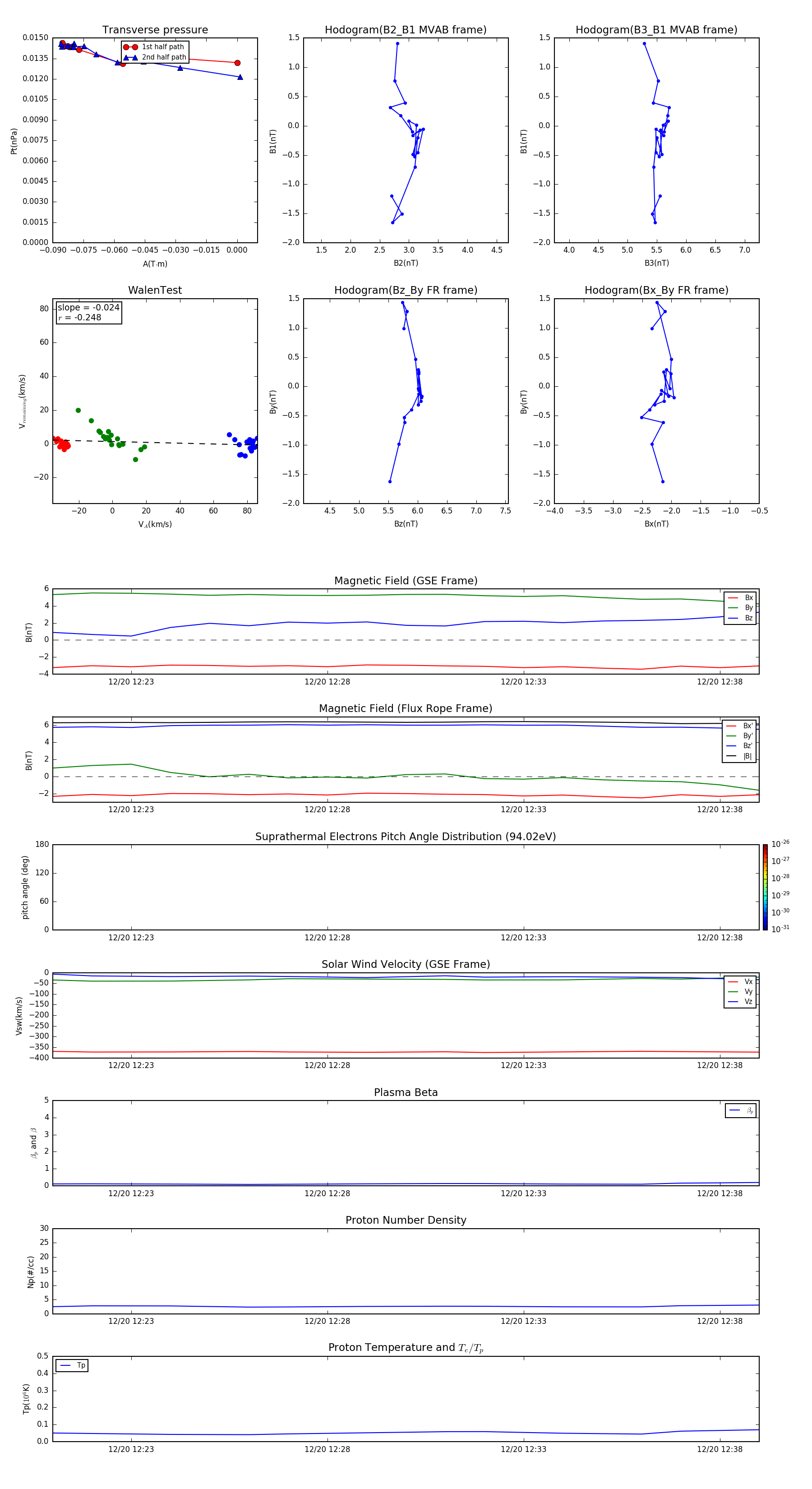Click the 'Tp' legend entry
812x1489 pixels.
click(72, 1365)
